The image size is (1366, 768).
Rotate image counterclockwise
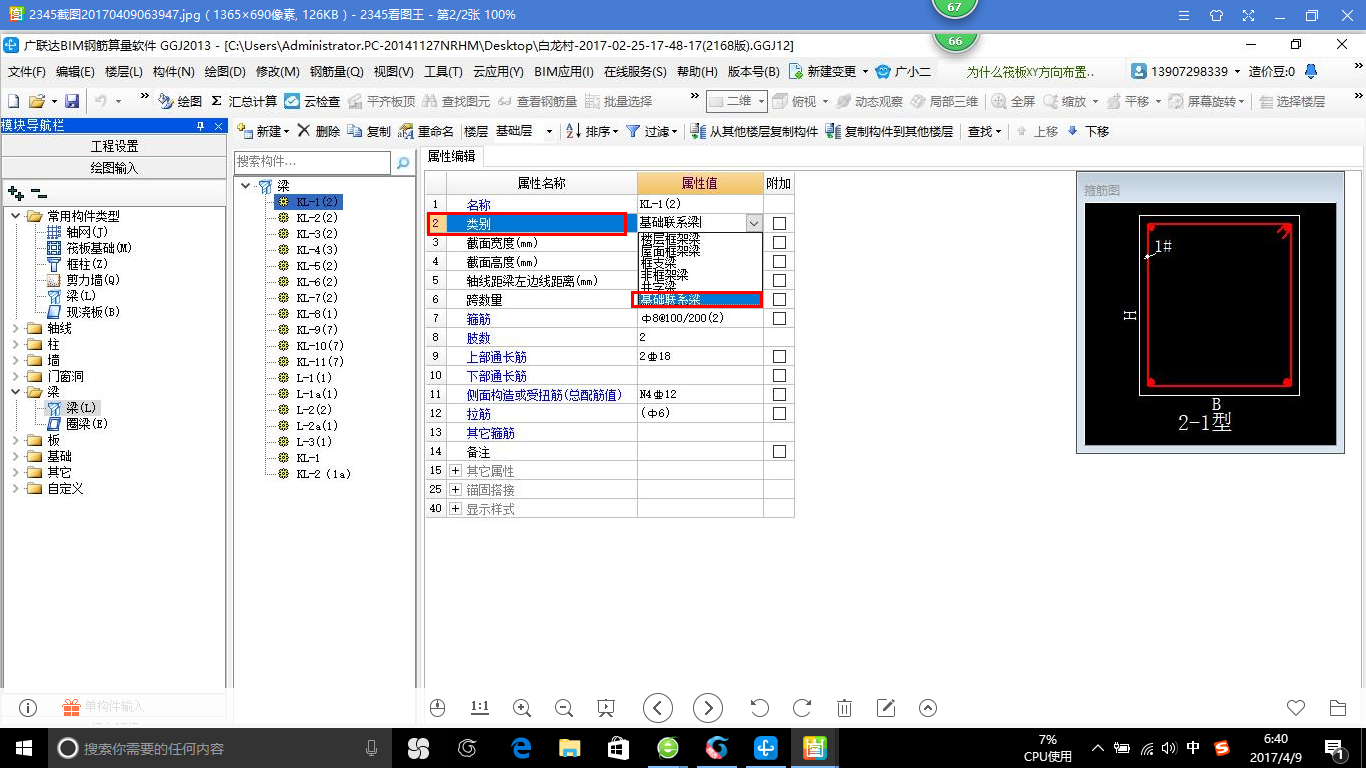(759, 708)
